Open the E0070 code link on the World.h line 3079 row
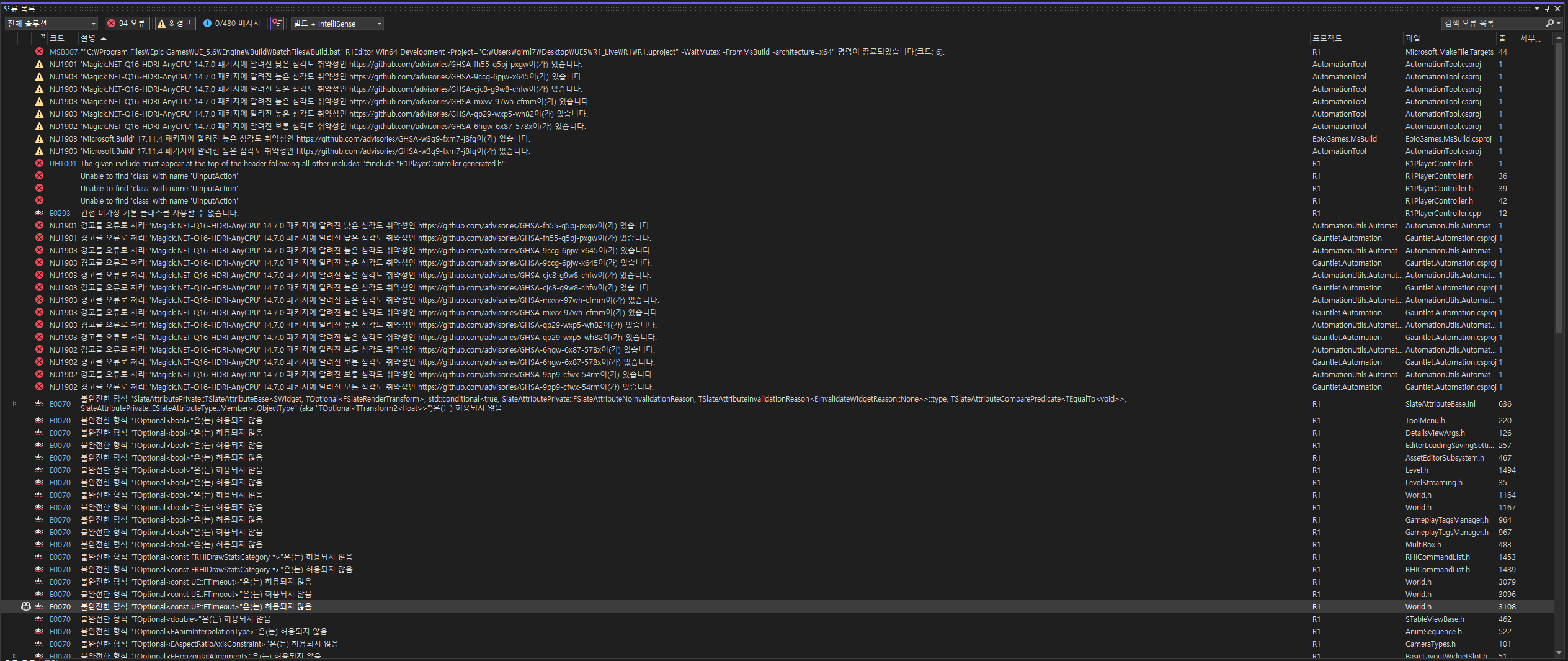Viewport: 1568px width, 661px height. coord(60,582)
